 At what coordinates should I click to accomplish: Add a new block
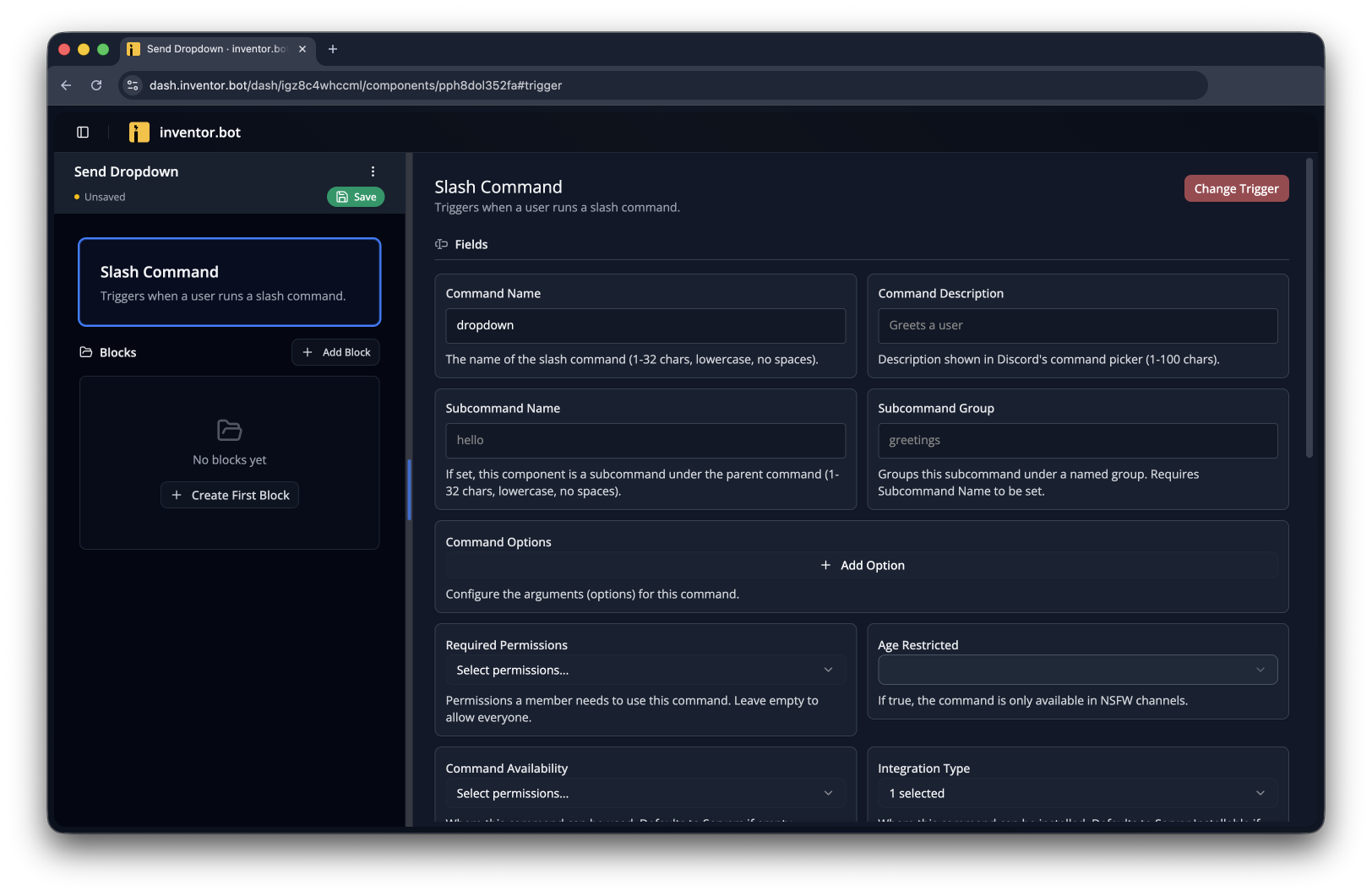(x=335, y=352)
